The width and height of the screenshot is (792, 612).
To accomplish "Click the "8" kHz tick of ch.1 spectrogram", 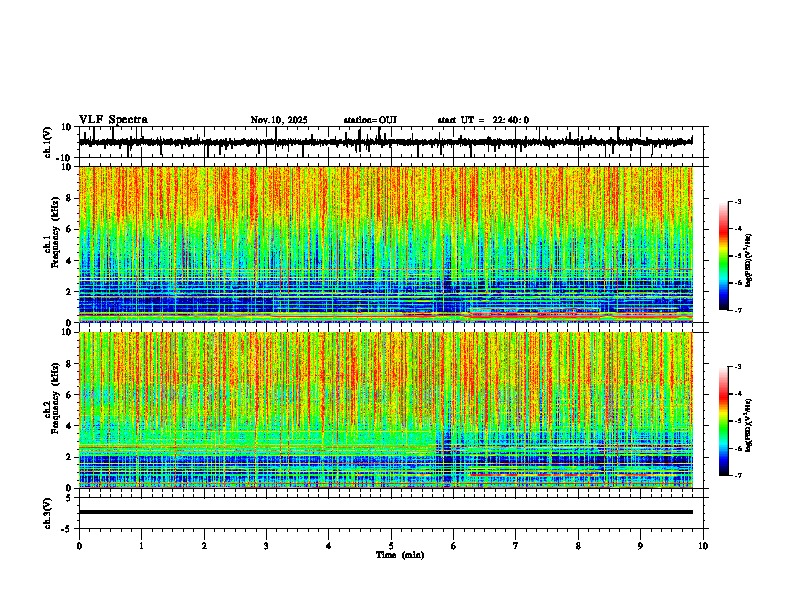I will coord(70,198).
